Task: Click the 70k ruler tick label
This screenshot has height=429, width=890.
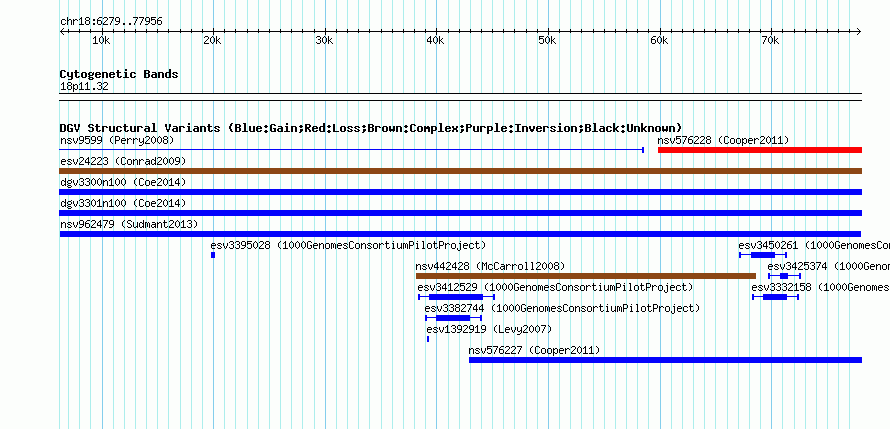Action: pos(770,41)
